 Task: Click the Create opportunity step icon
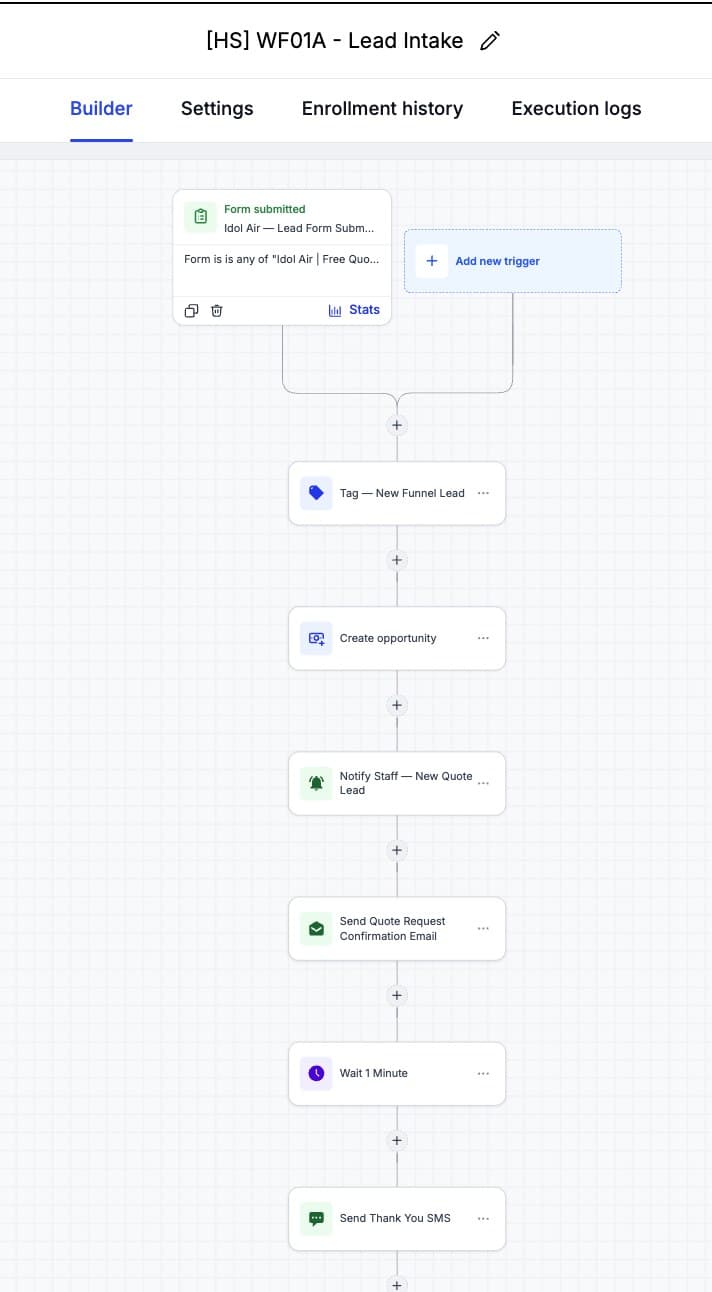pyautogui.click(x=316, y=638)
